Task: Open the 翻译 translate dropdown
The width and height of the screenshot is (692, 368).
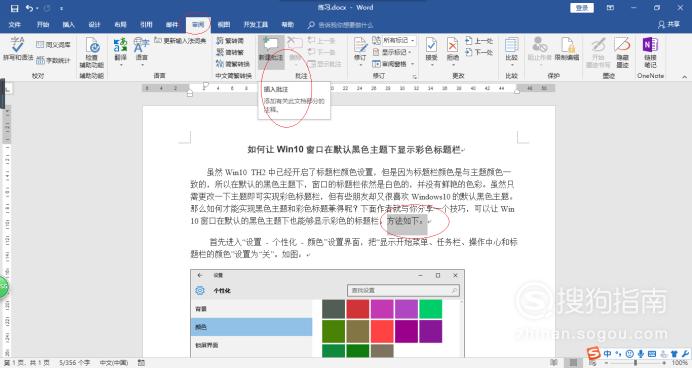Action: [x=120, y=52]
